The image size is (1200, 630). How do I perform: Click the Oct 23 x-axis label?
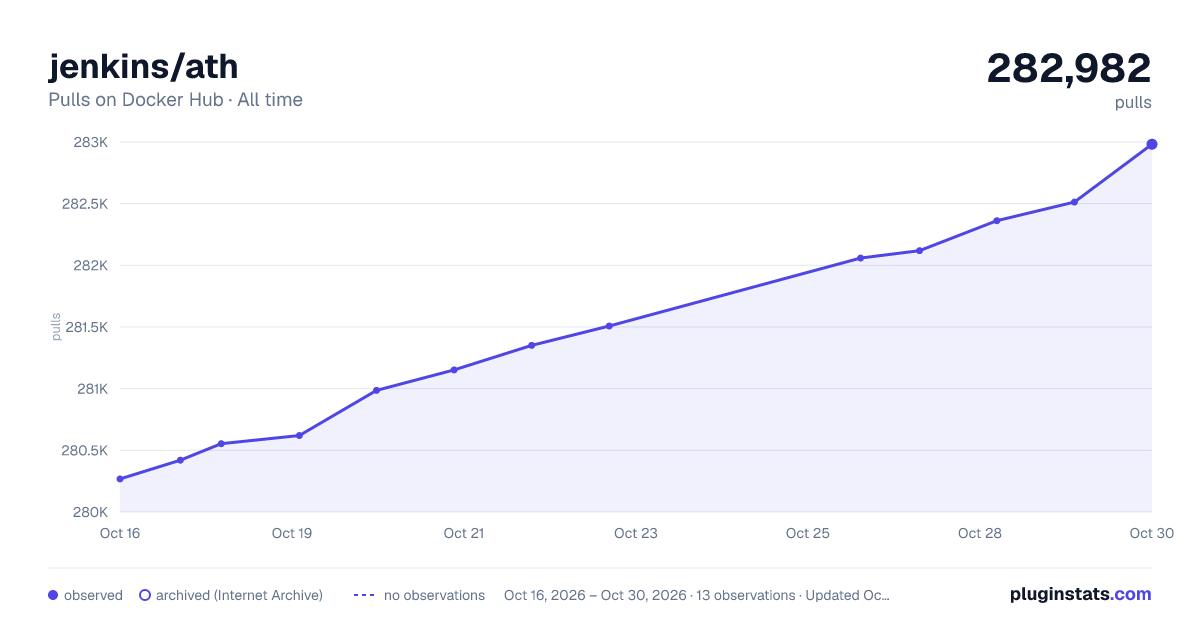[636, 533]
